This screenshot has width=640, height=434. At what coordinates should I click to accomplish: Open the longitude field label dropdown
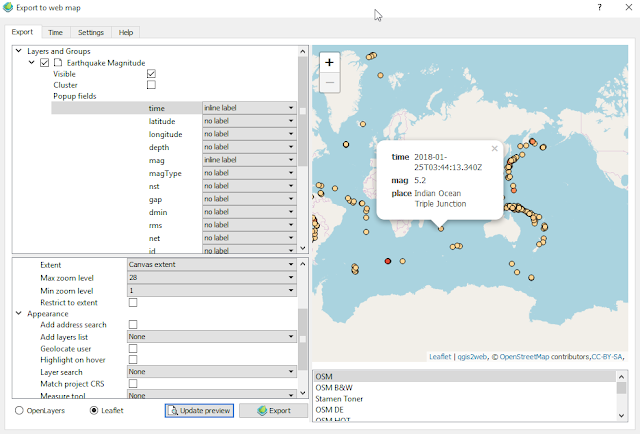pyautogui.click(x=249, y=134)
